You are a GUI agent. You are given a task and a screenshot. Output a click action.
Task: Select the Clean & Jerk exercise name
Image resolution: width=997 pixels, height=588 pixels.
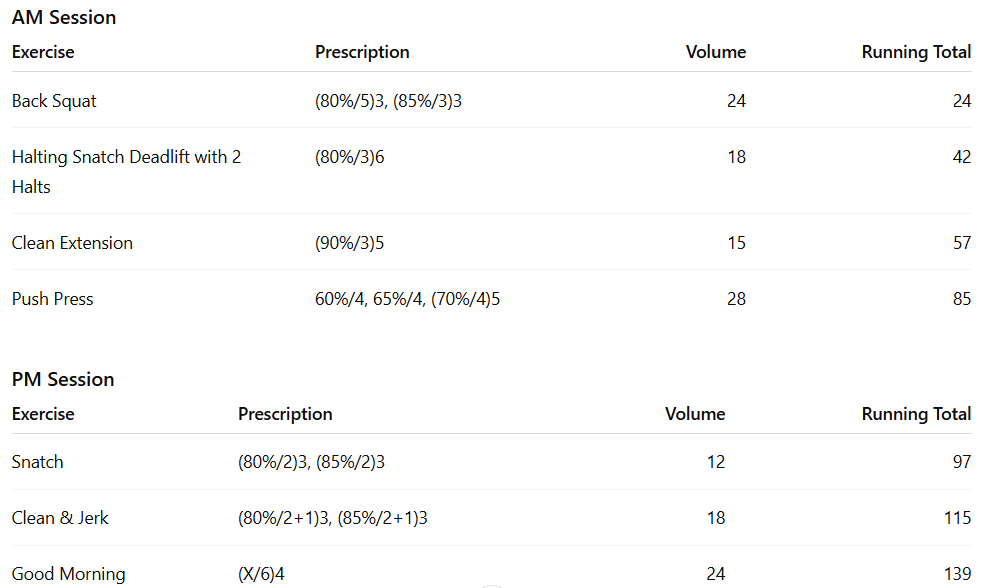click(60, 518)
